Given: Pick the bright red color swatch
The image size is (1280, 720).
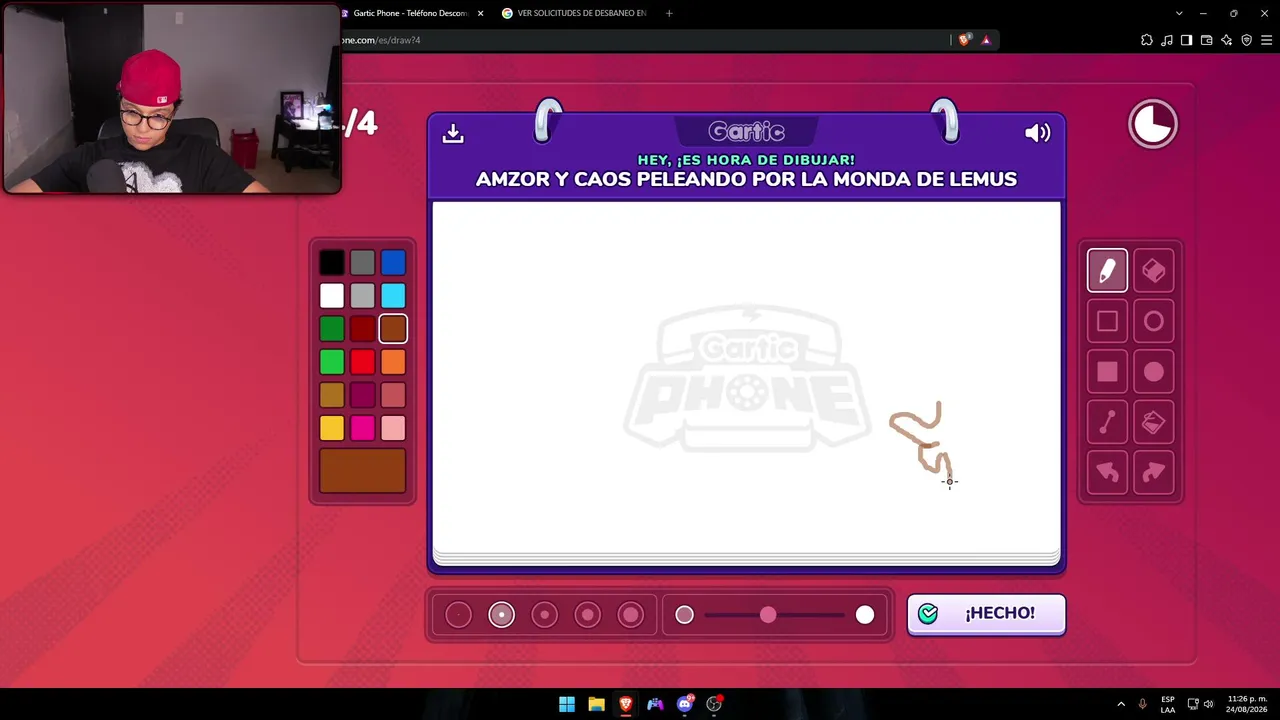Looking at the screenshot, I should 362,362.
